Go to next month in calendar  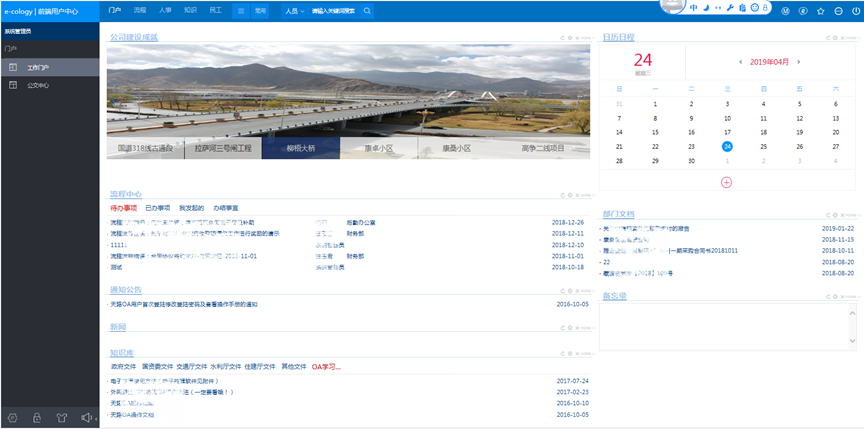pyautogui.click(x=798, y=62)
